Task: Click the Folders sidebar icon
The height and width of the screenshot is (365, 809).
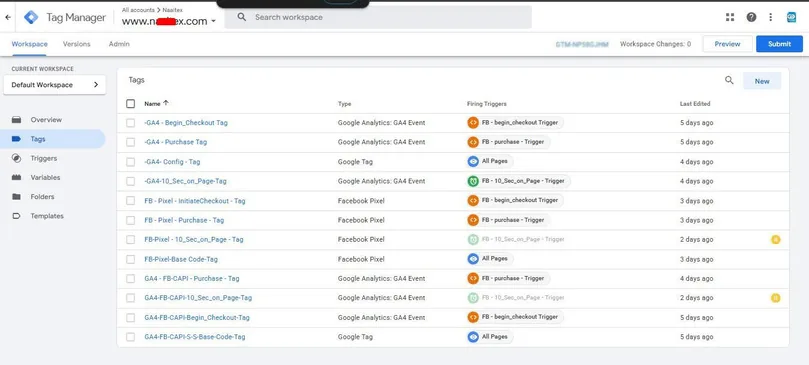Action: pyautogui.click(x=17, y=197)
